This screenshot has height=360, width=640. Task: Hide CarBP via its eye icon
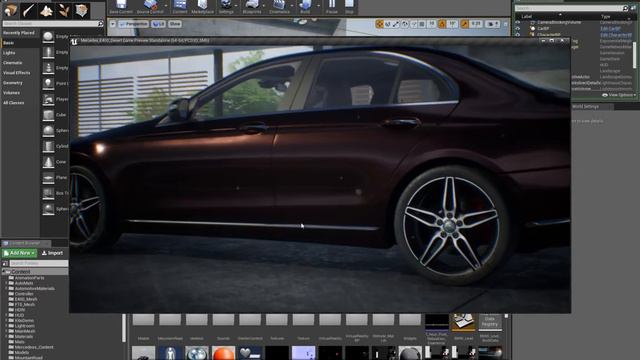pyautogui.click(x=518, y=29)
